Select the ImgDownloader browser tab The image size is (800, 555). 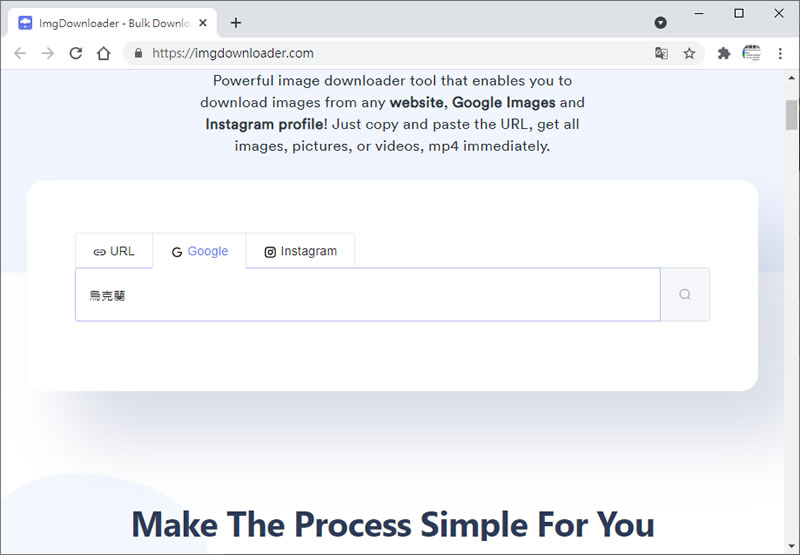point(112,23)
